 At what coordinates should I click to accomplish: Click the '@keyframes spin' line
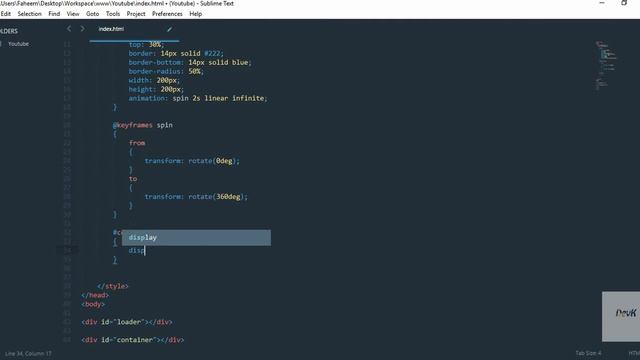coord(142,125)
